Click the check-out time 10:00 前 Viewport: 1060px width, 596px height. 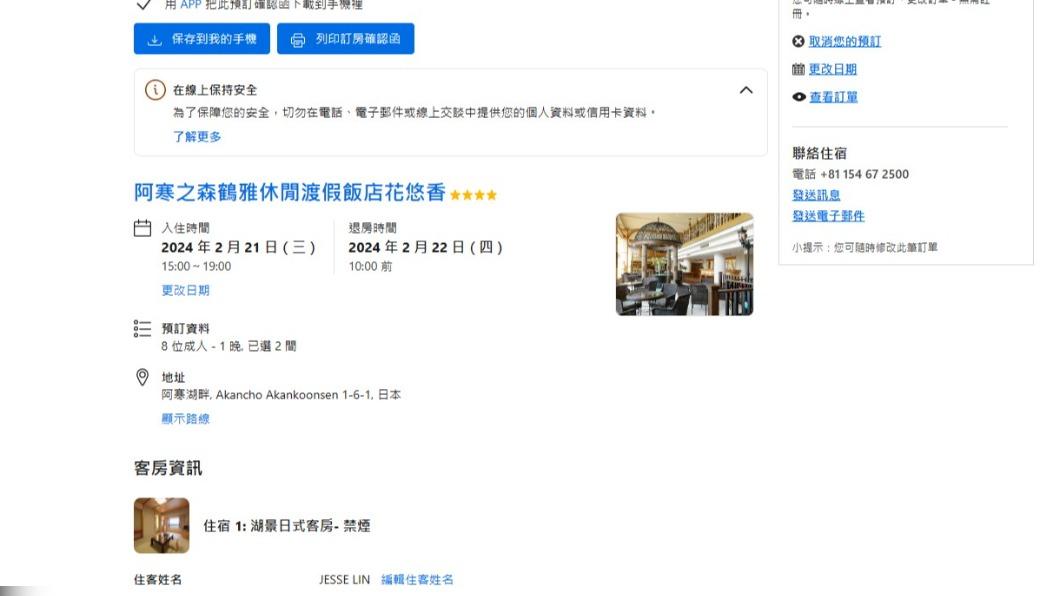pos(370,267)
